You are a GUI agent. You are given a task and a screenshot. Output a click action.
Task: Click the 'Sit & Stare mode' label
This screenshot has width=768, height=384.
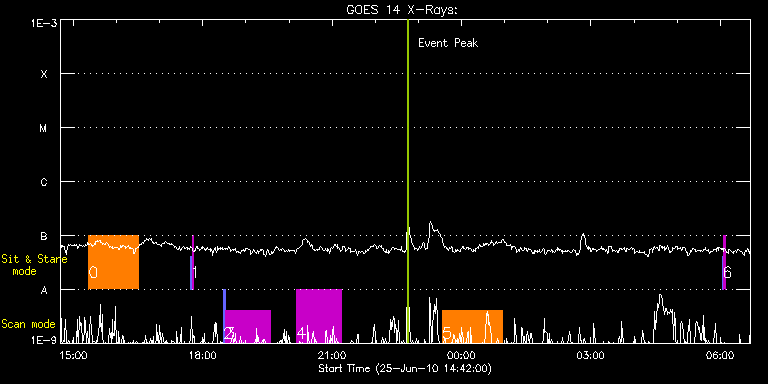pyautogui.click(x=35, y=265)
